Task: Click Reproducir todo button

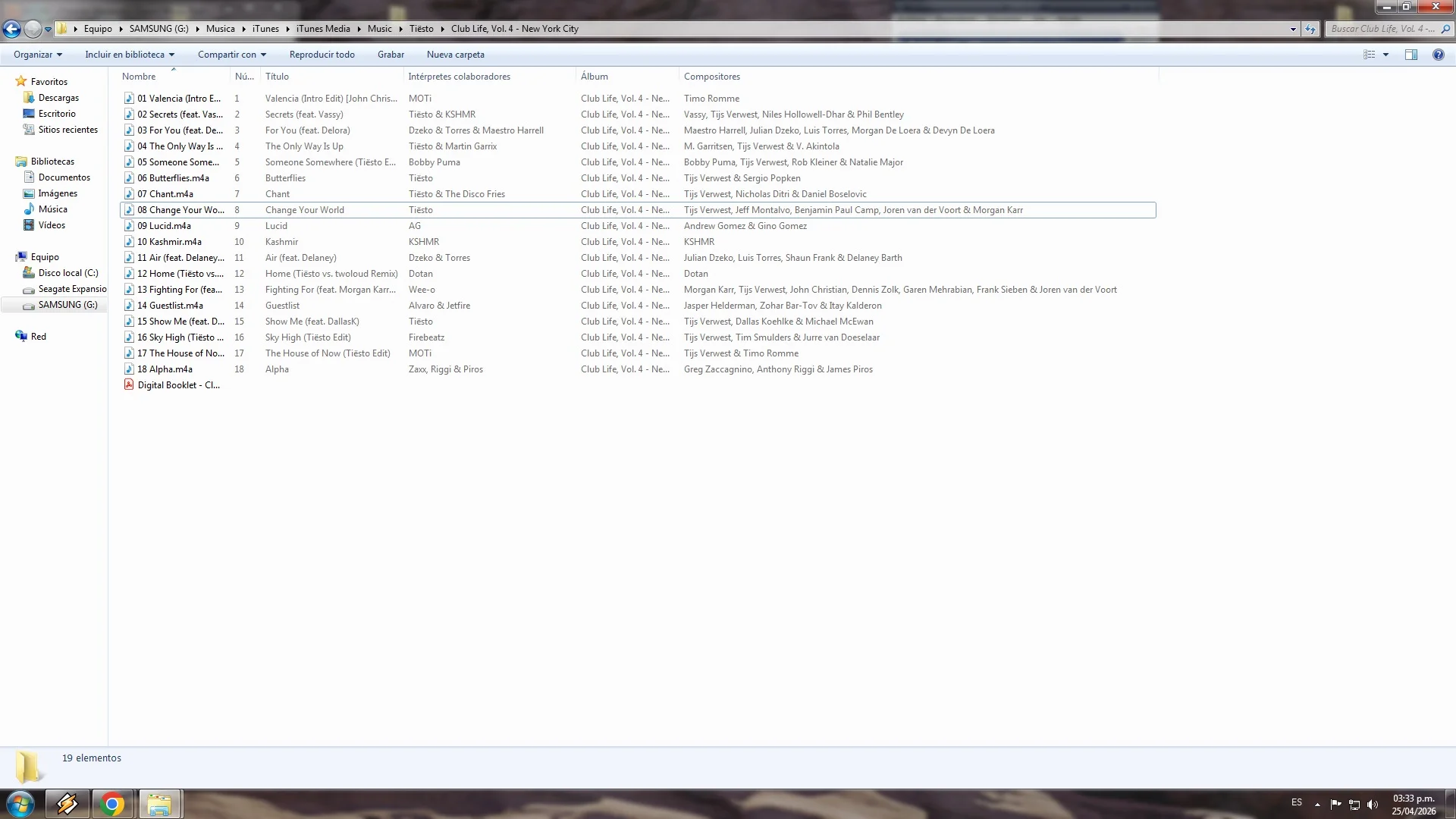Action: coord(322,55)
